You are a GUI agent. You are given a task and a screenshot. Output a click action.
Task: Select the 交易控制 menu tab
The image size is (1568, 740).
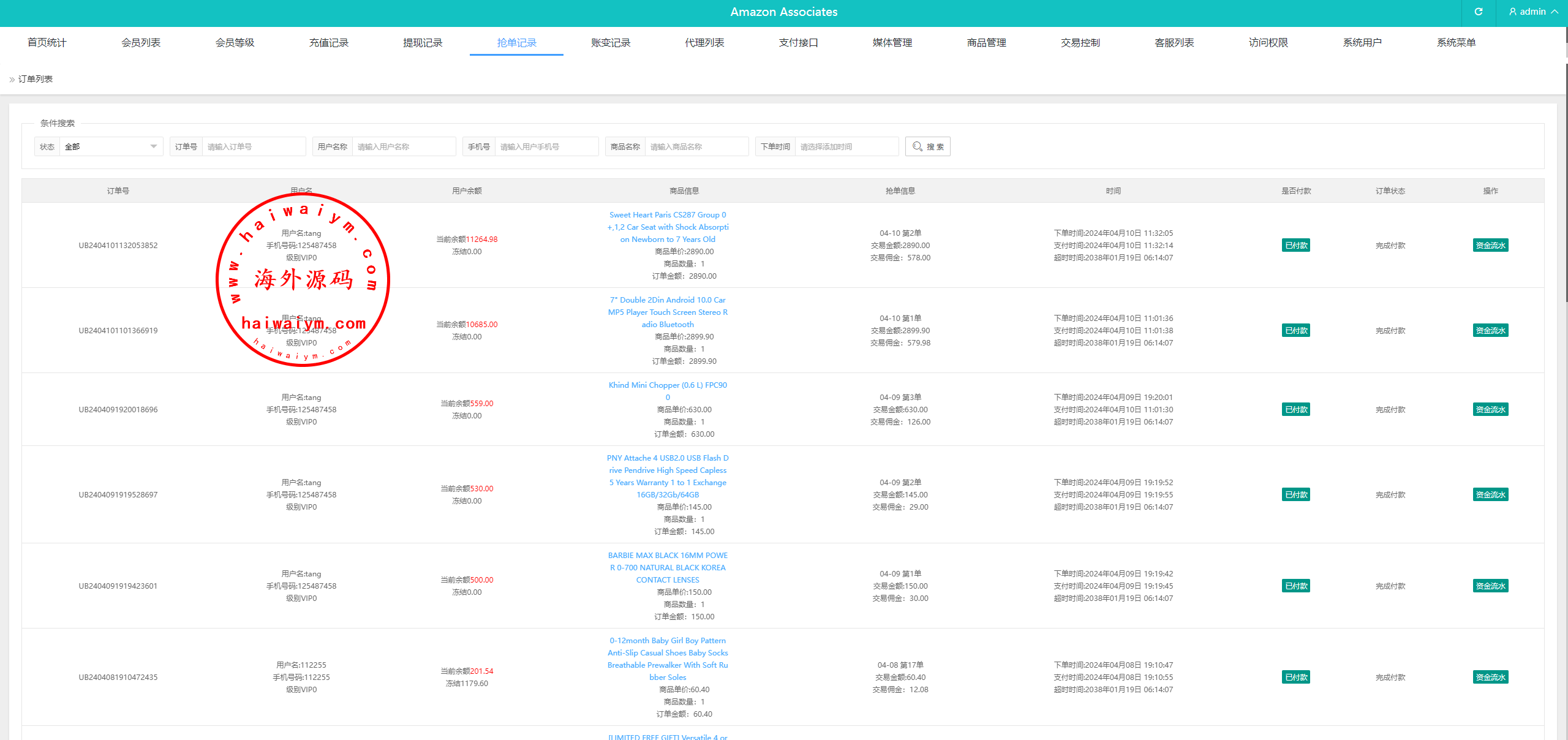1080,42
